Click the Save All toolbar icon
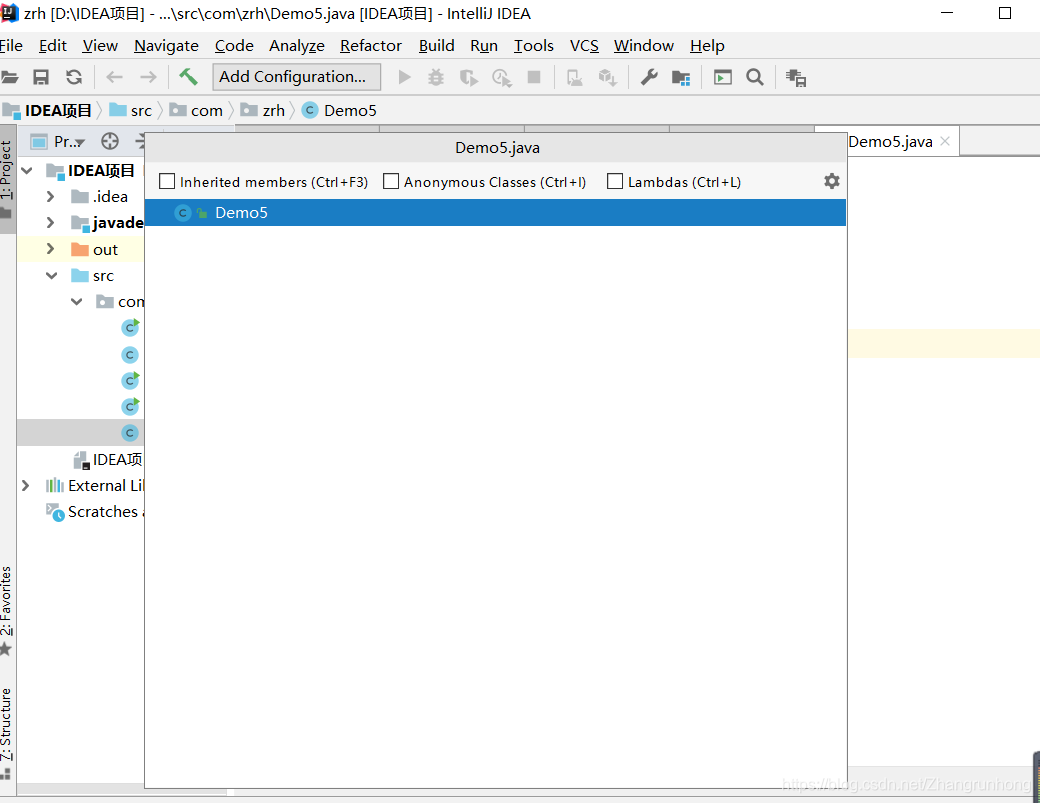The image size is (1040, 803). [x=41, y=78]
